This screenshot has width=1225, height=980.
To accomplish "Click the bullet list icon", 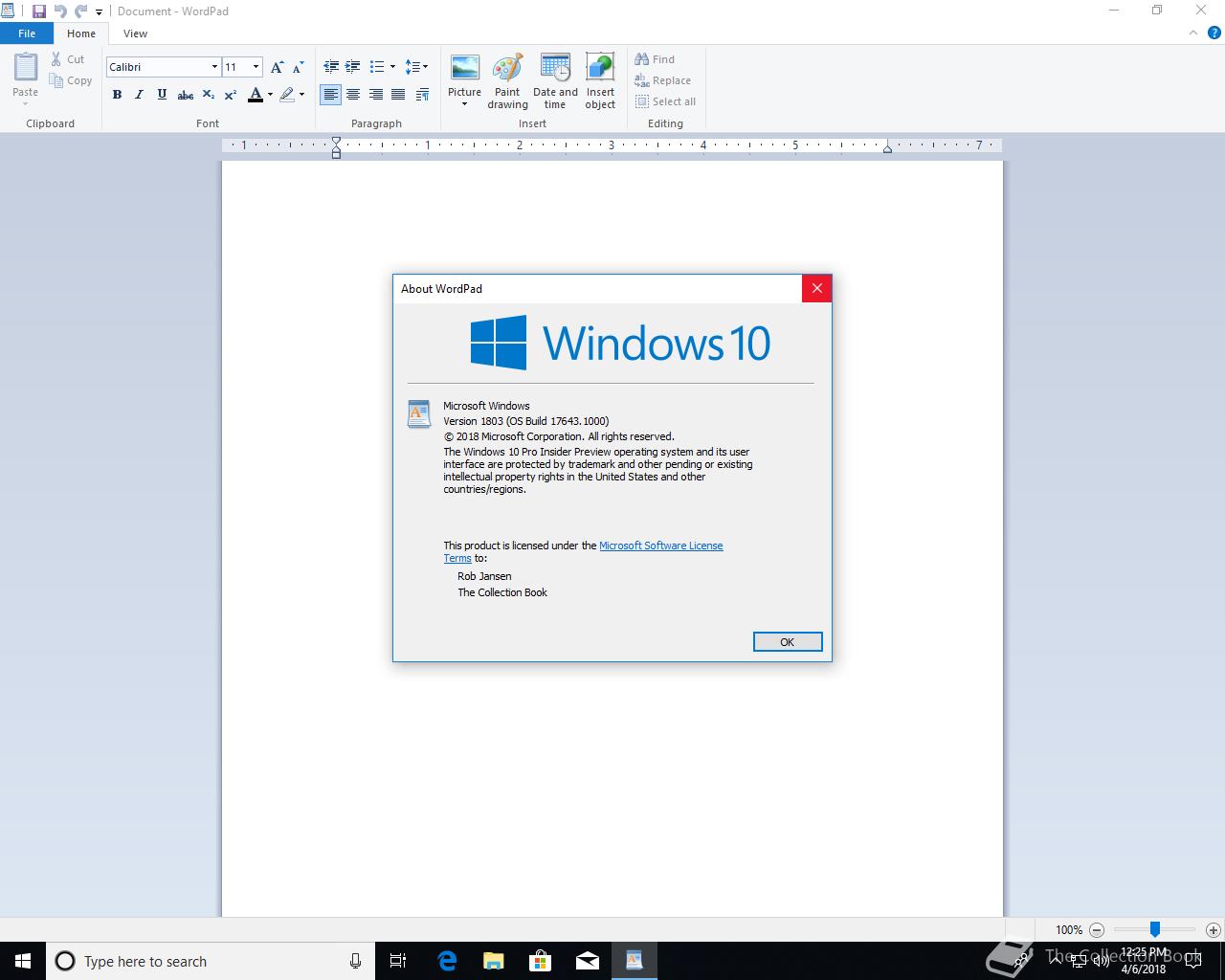I will (377, 67).
